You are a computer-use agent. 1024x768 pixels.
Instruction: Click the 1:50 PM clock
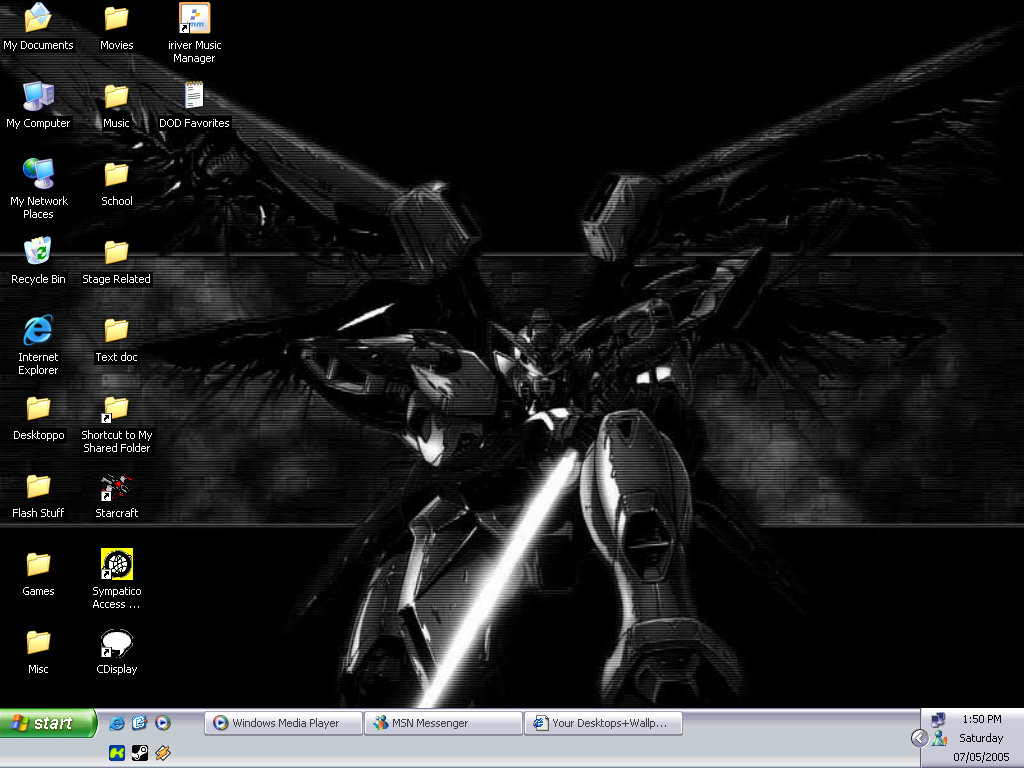(x=982, y=719)
